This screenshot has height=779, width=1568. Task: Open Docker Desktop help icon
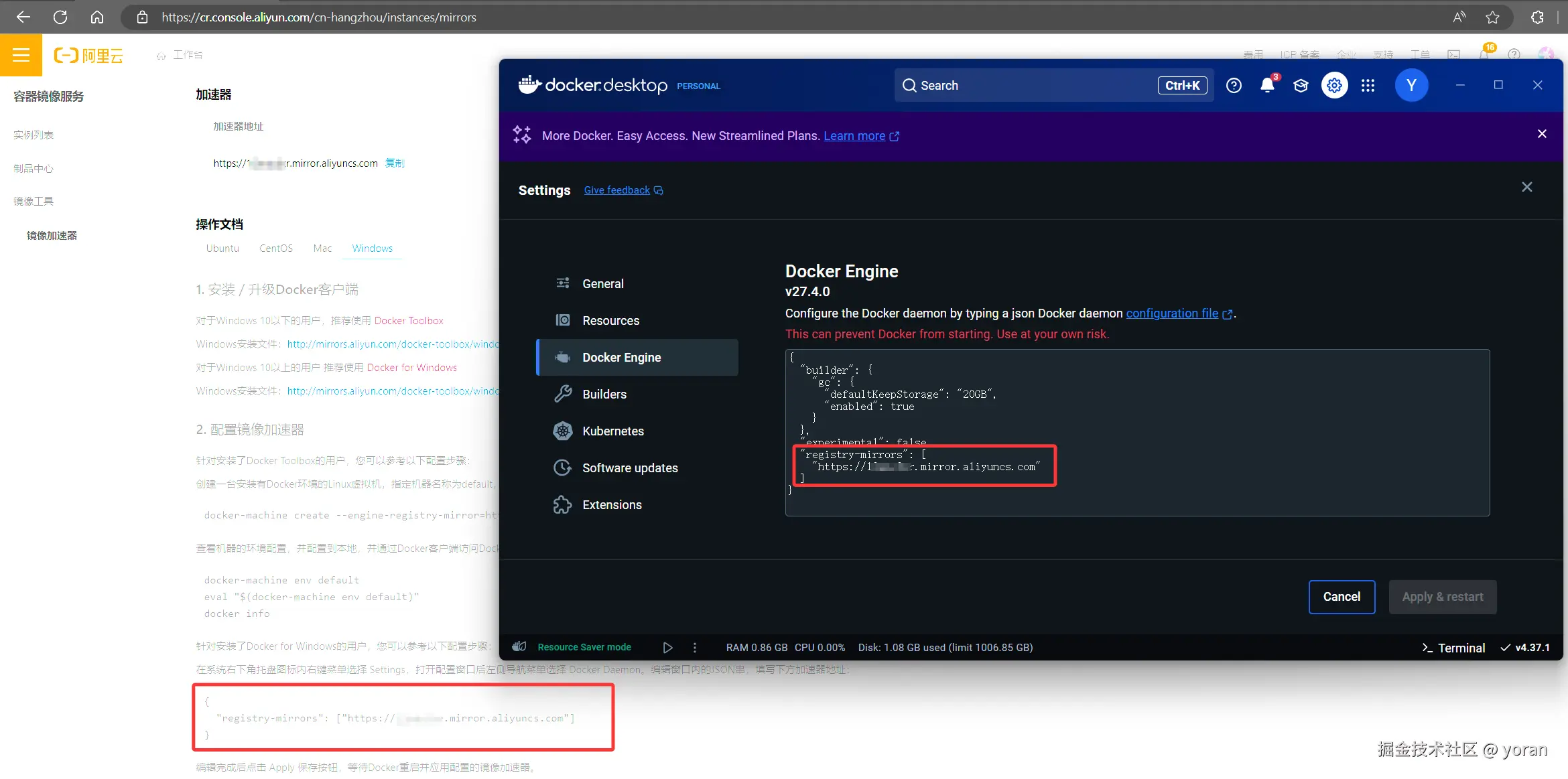(x=1234, y=86)
